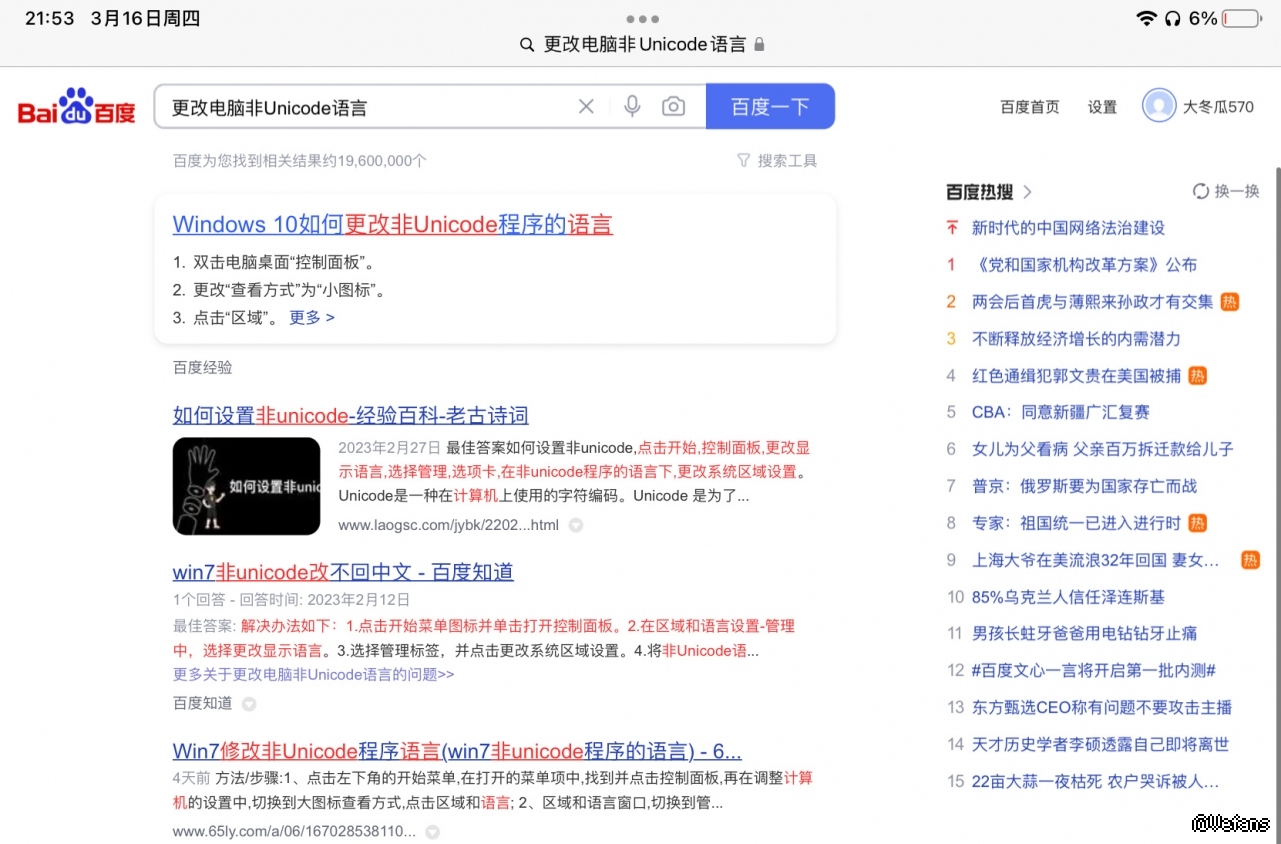This screenshot has width=1281, height=844.
Task: Open 设置 menu in header
Action: pos(1102,107)
